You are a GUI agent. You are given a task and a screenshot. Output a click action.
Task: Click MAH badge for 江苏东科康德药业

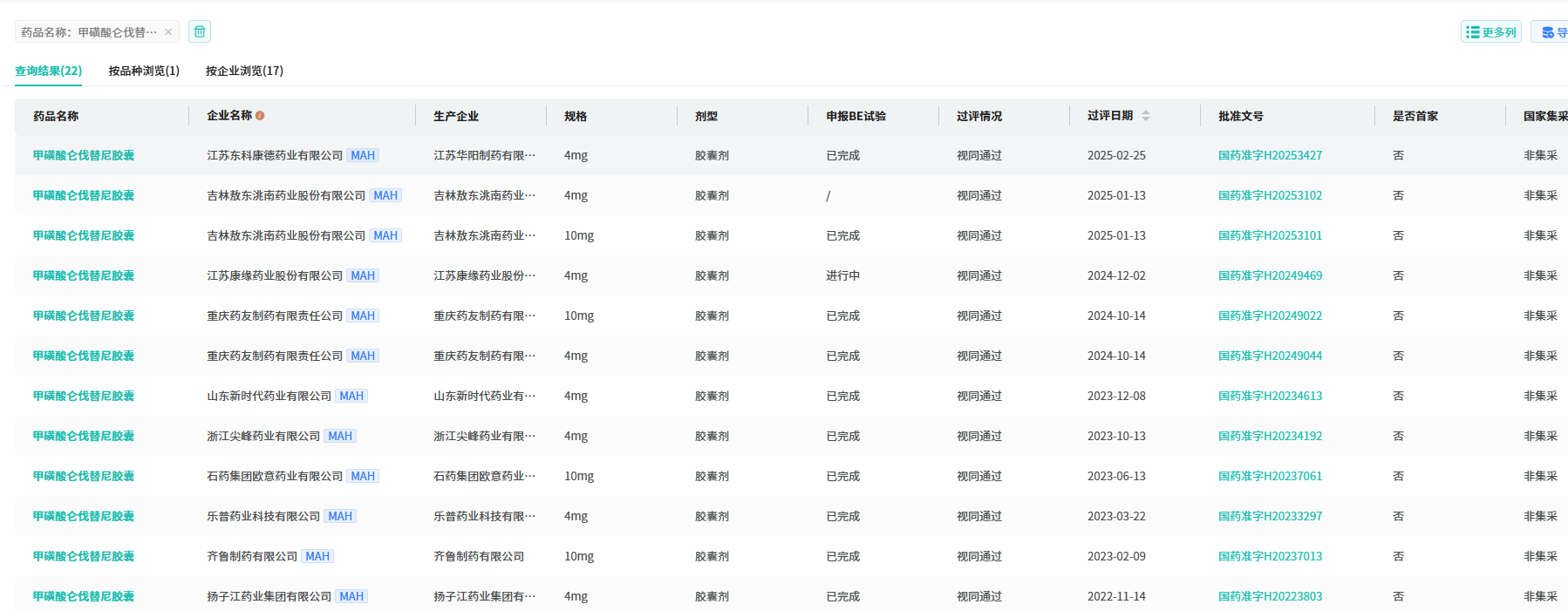tap(363, 155)
